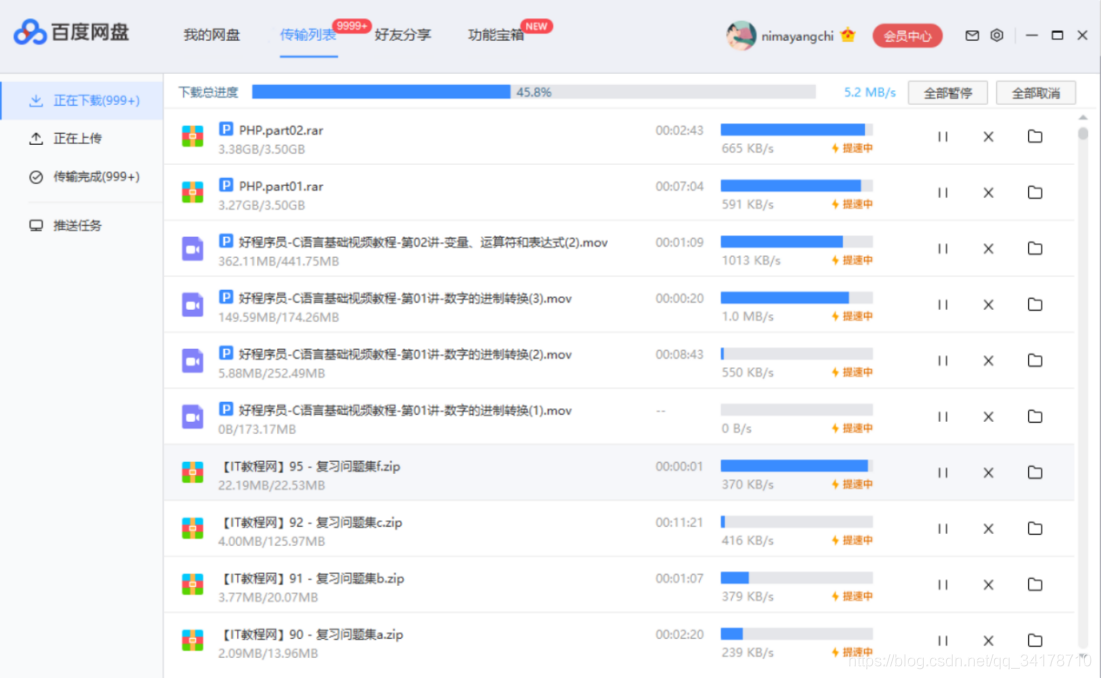Pause 复习问题集c.zip download
The height and width of the screenshot is (679, 1101).
[x=942, y=529]
